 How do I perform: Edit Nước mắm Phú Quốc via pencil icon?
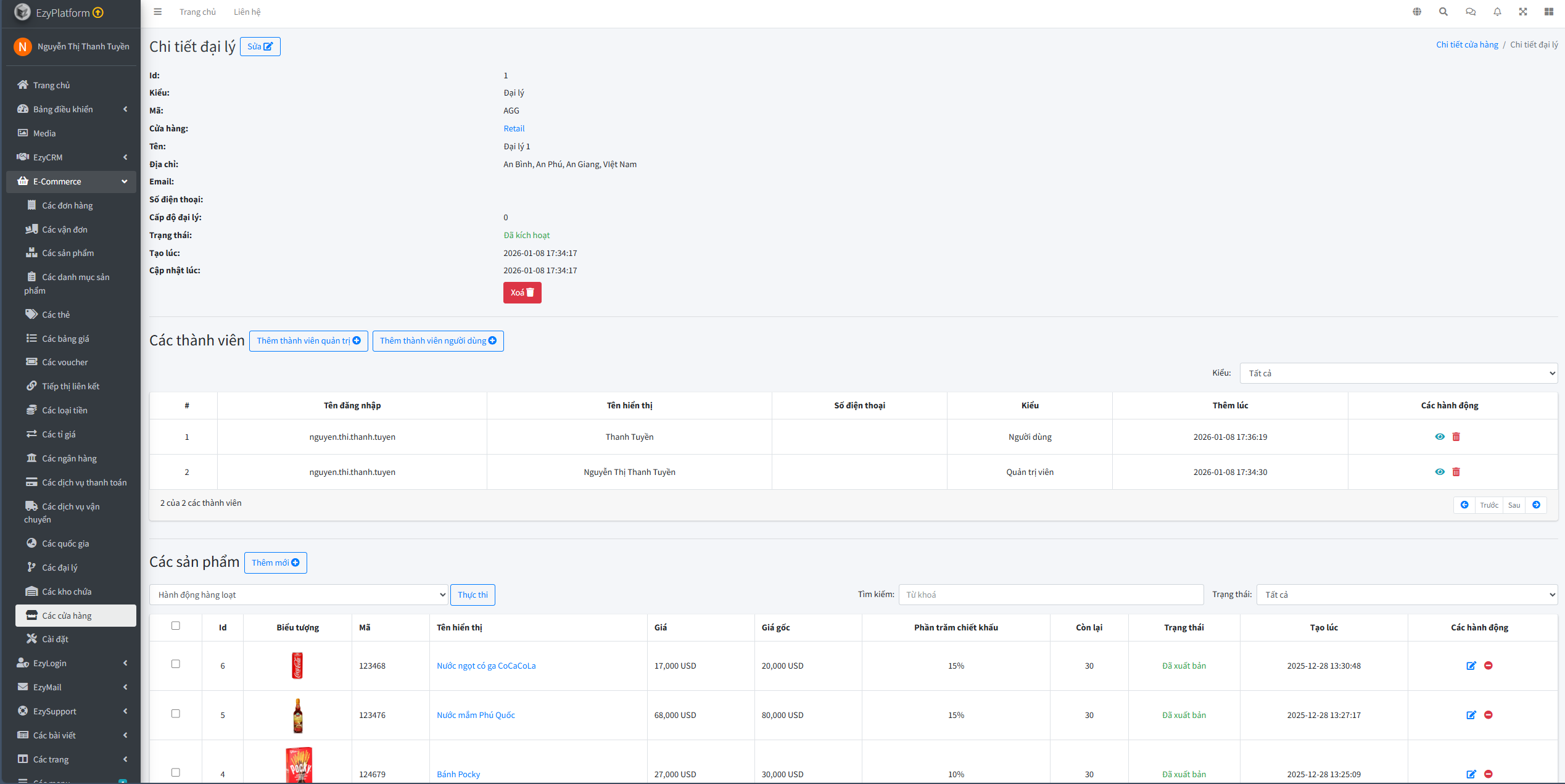(x=1471, y=715)
